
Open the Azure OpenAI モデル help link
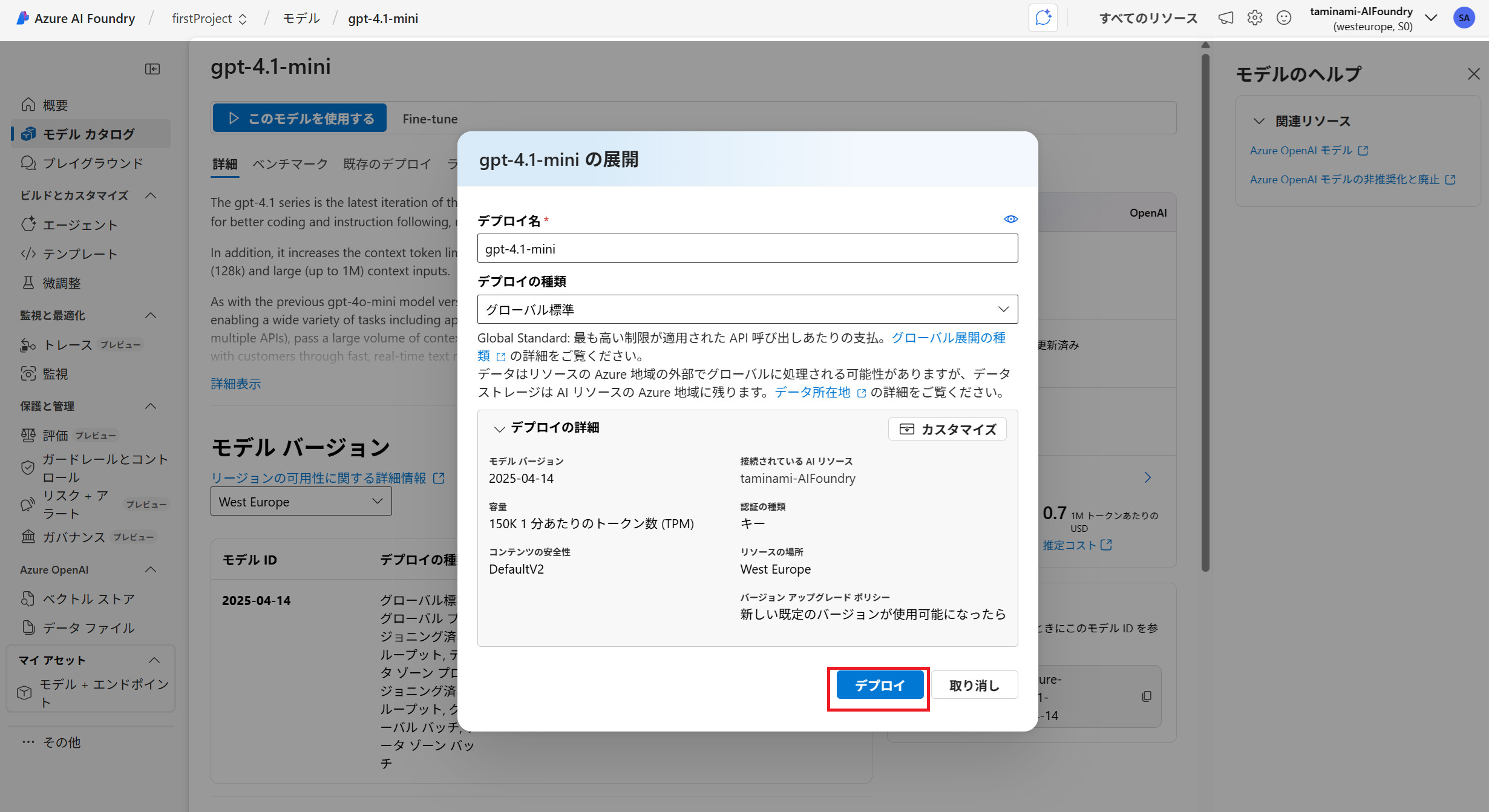point(1309,150)
